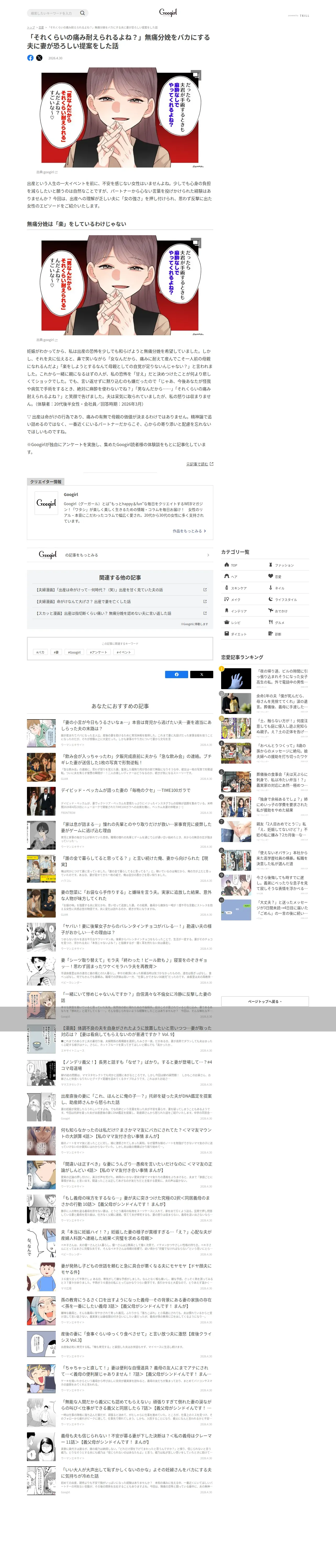Click the black X share button below keywords
Screen dimensions: 336x1568
coord(202,675)
